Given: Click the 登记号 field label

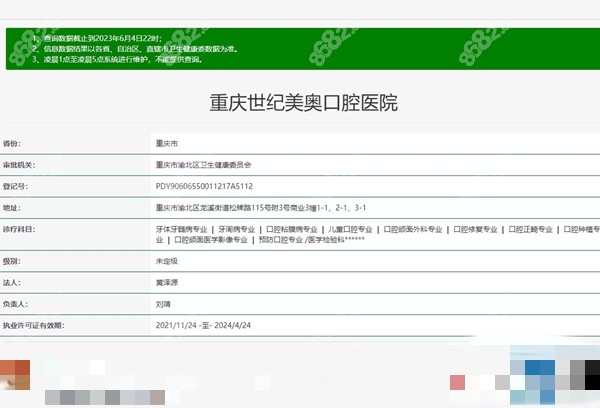Looking at the screenshot, I should pos(15,186).
